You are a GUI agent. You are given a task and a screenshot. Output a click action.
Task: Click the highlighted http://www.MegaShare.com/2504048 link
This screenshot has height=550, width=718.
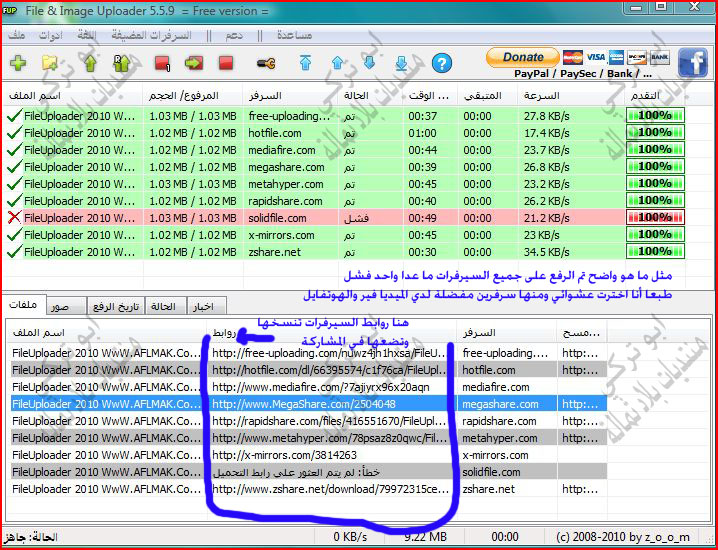(x=304, y=404)
